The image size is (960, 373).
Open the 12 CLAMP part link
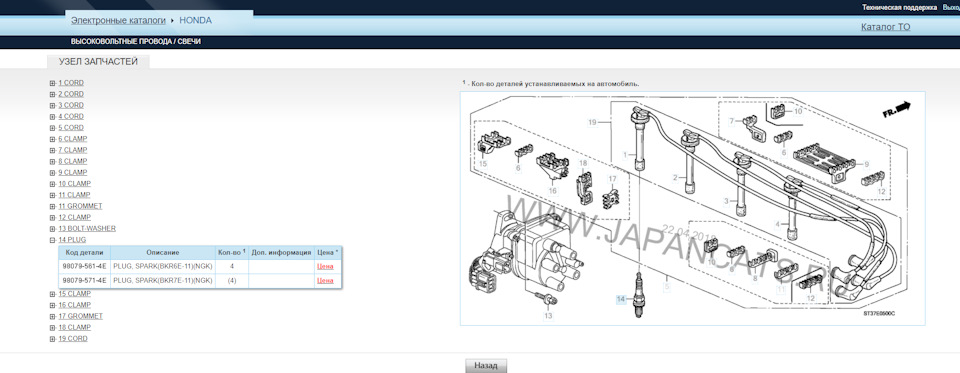[x=75, y=217]
